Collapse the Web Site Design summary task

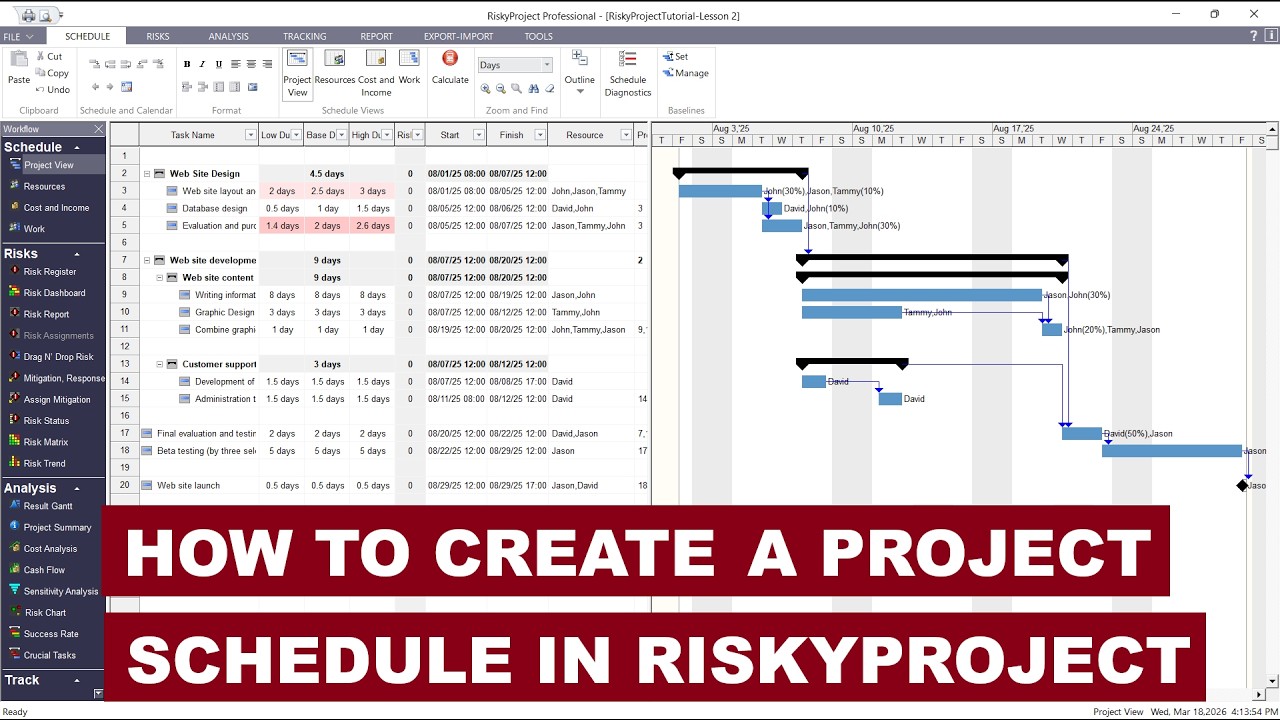(147, 173)
